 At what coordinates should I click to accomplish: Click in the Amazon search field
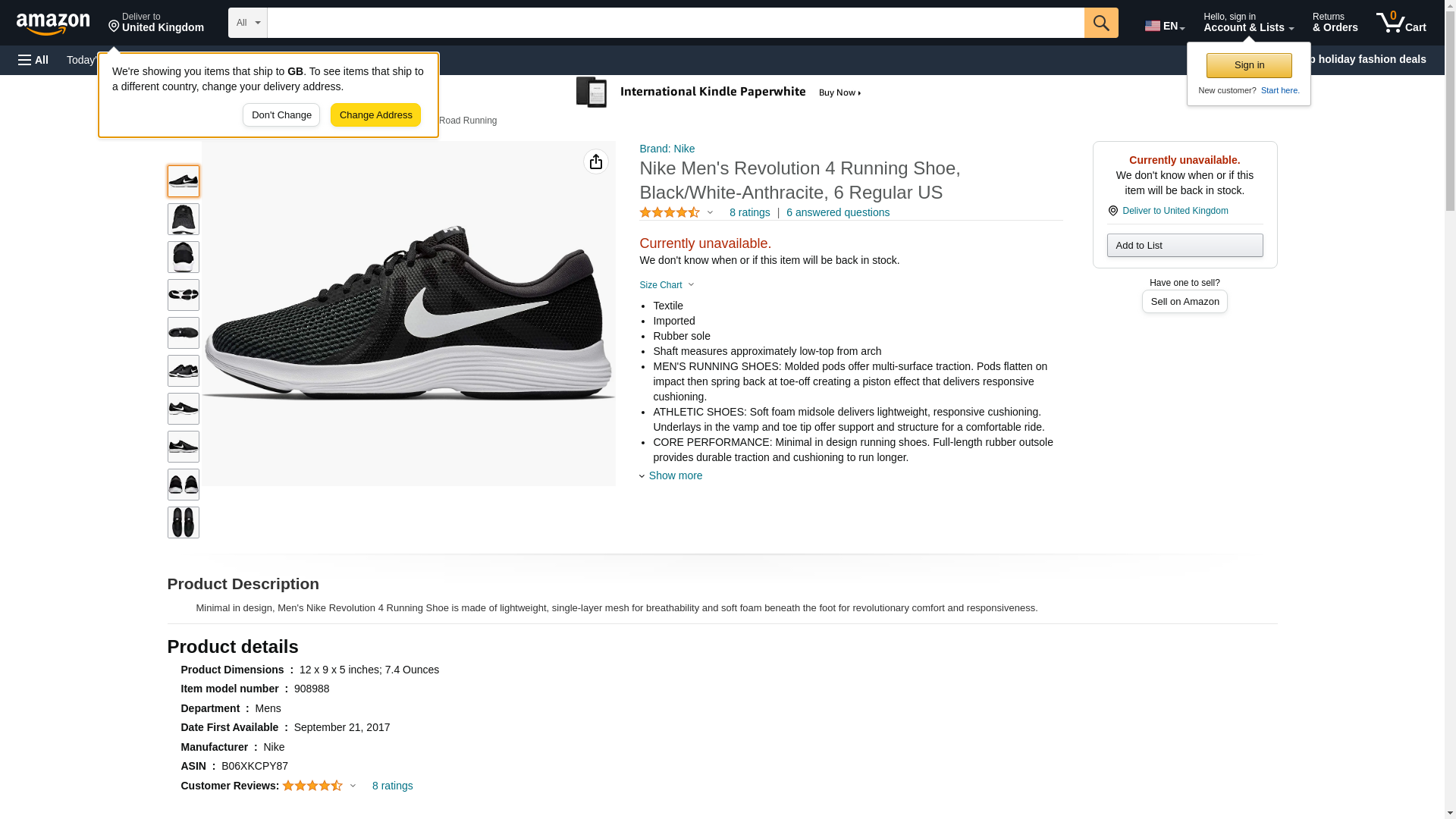tap(675, 23)
